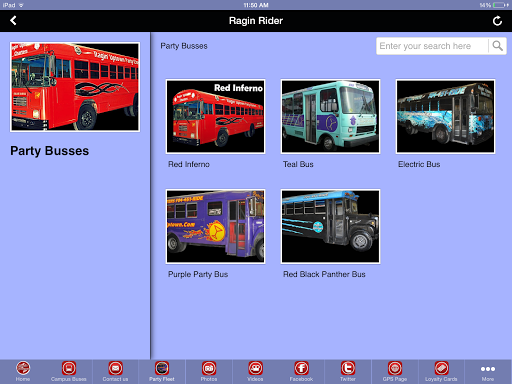Viewport: 512px width, 384px height.
Task: Open the Twitter icon
Action: click(348, 368)
